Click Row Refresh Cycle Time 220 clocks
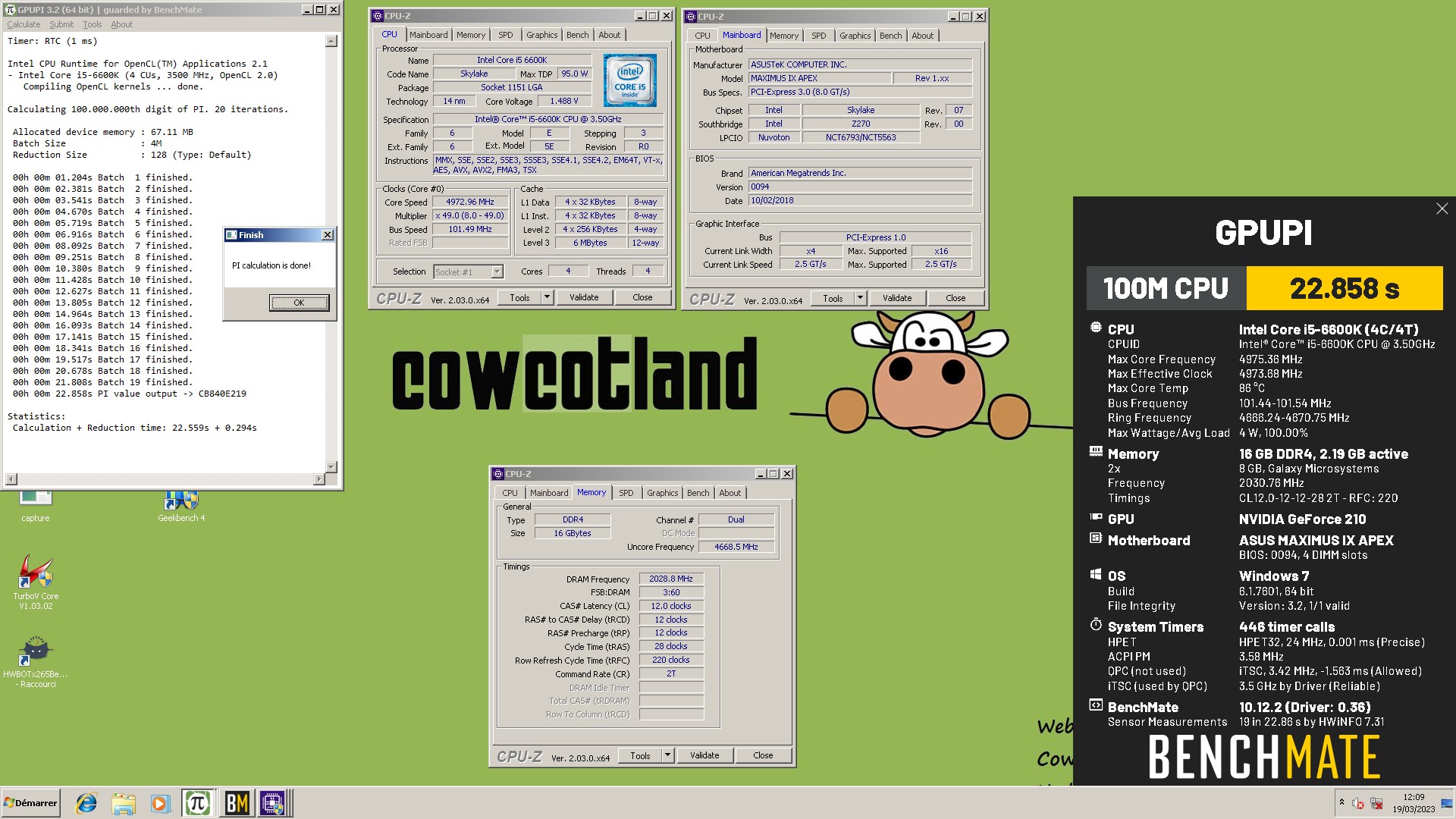Image resolution: width=1456 pixels, height=819 pixels. pyautogui.click(x=671, y=660)
